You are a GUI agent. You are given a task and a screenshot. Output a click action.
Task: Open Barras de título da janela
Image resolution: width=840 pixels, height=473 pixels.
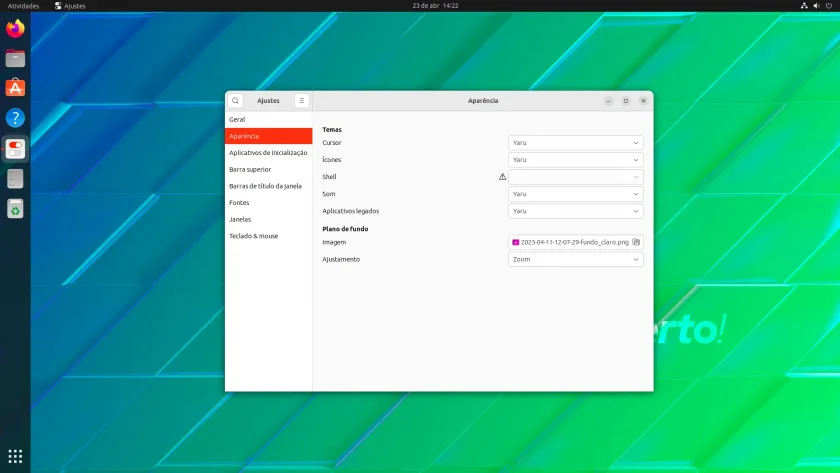(268, 186)
